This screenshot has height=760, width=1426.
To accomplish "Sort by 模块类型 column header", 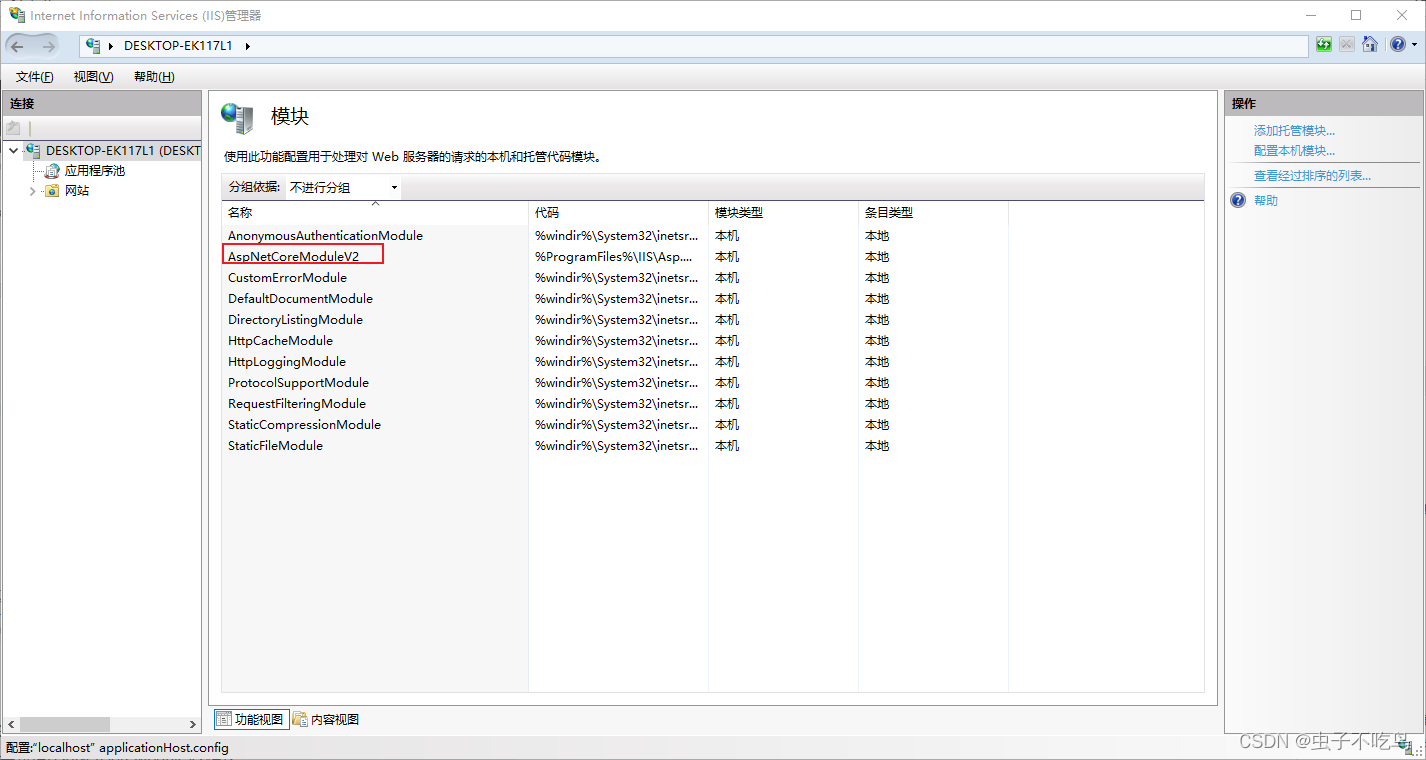I will point(783,213).
